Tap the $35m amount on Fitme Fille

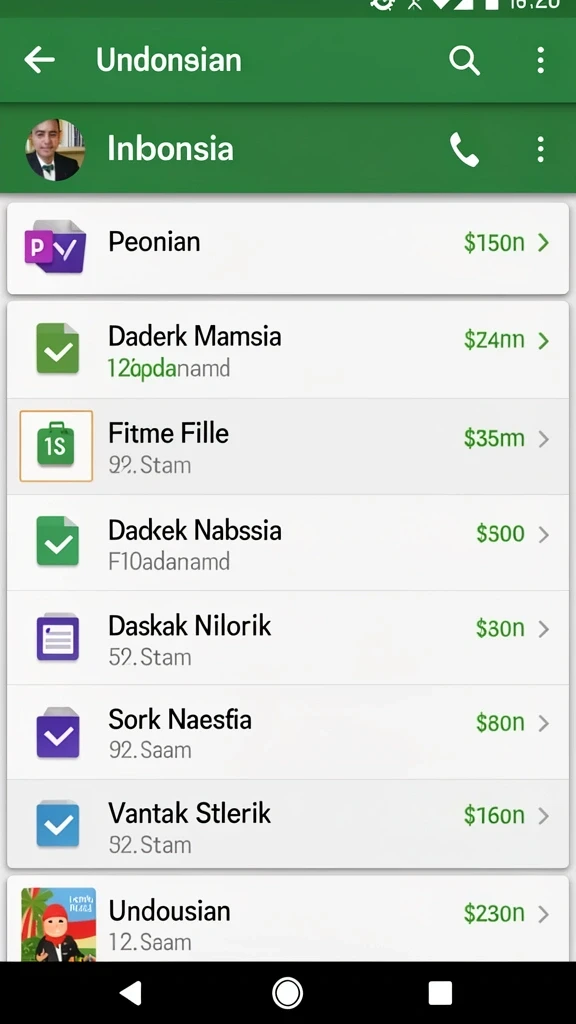(x=494, y=438)
